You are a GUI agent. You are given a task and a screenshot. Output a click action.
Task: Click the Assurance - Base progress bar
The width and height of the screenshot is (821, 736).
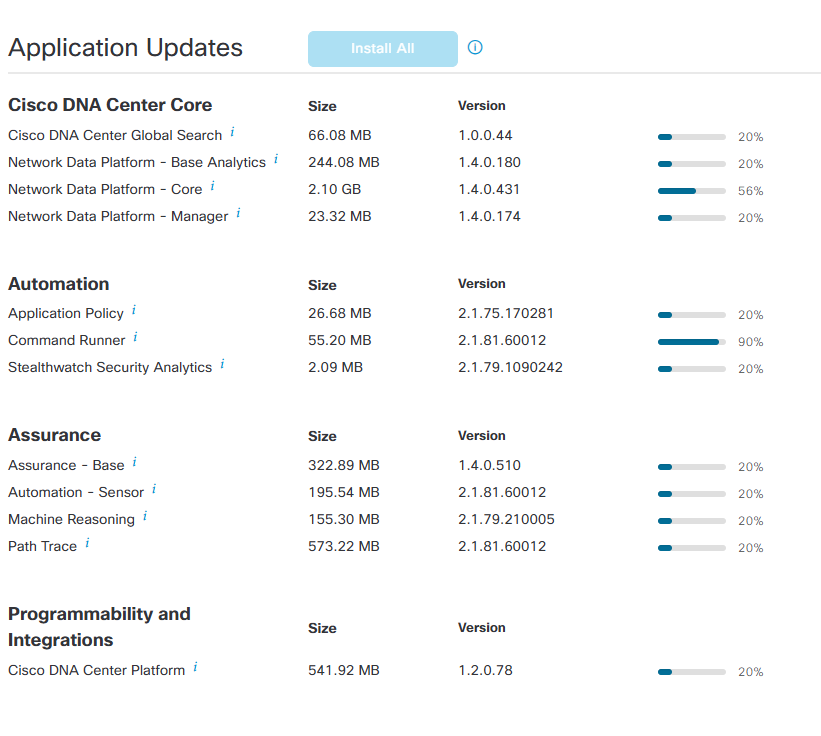click(x=692, y=467)
